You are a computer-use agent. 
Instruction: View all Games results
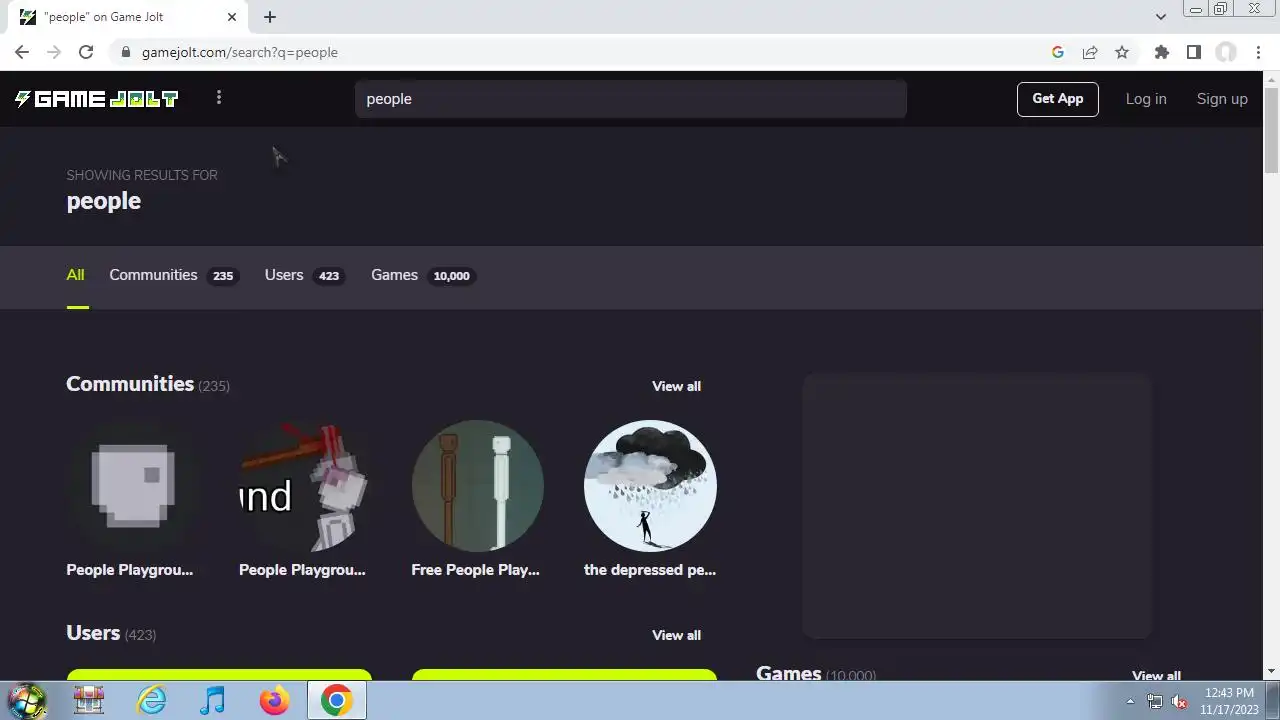pyautogui.click(x=1156, y=676)
